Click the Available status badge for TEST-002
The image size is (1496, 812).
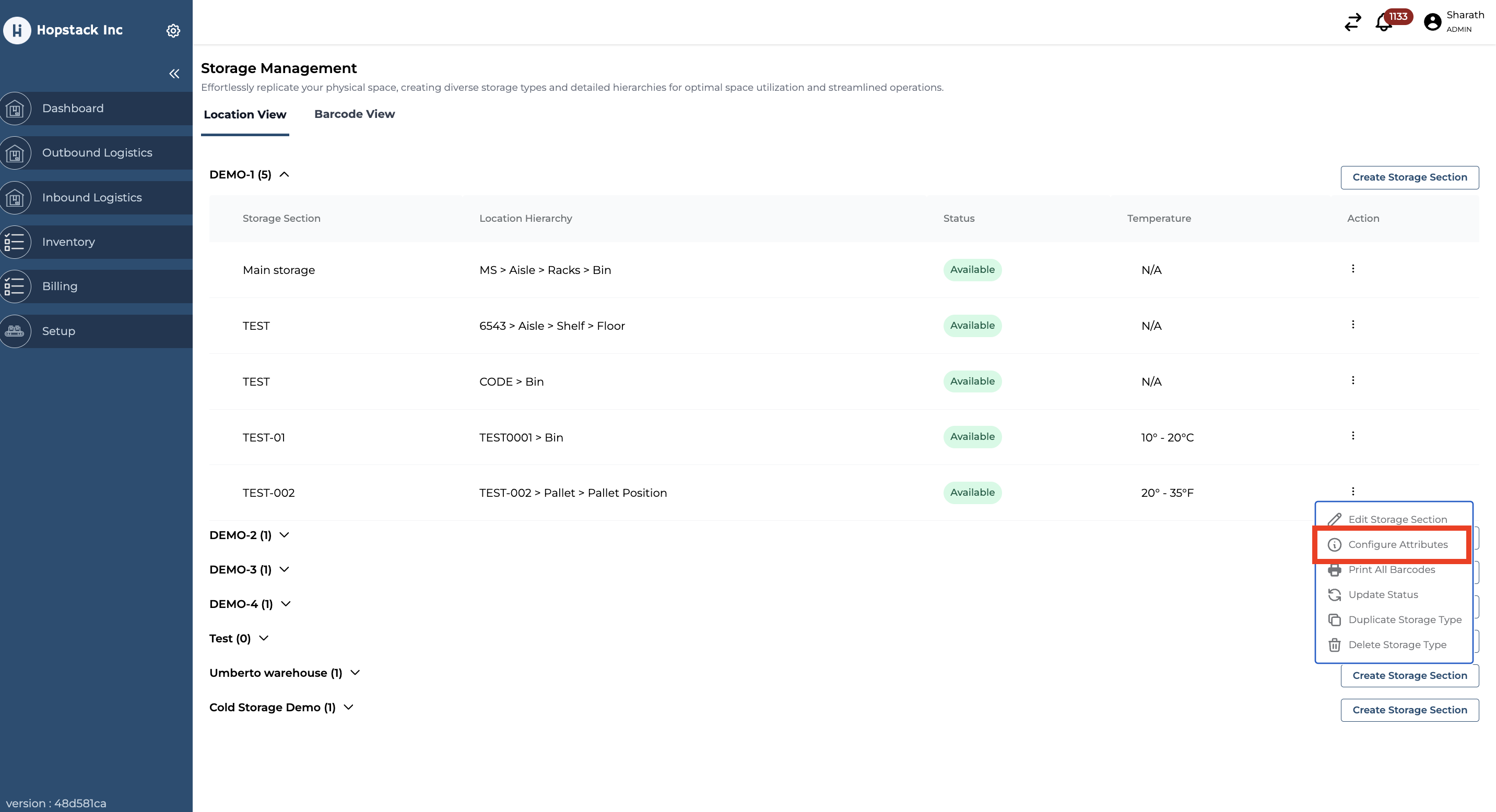pos(972,493)
